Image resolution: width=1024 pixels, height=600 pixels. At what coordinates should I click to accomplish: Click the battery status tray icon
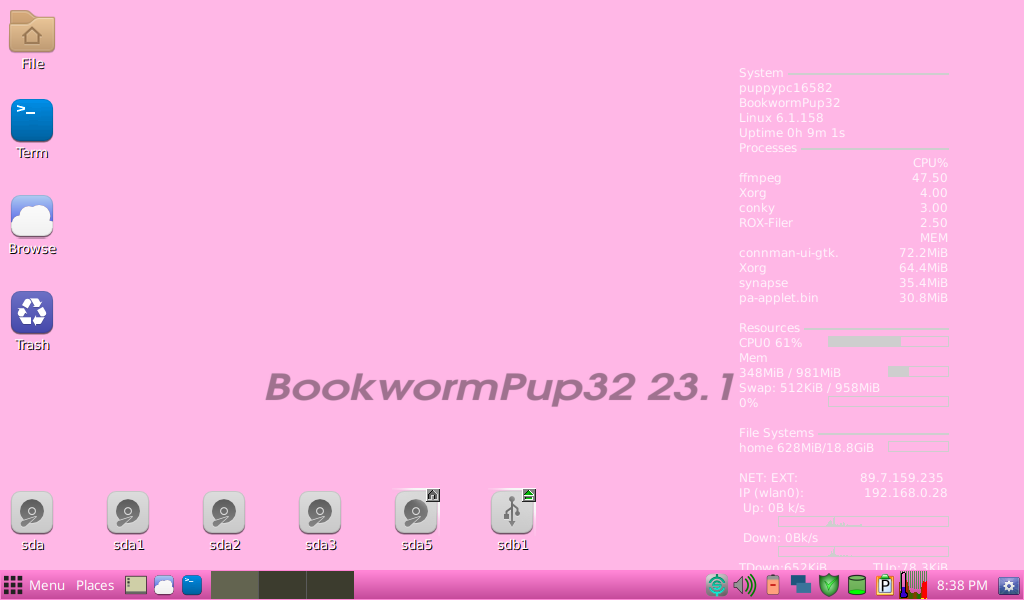coord(772,585)
